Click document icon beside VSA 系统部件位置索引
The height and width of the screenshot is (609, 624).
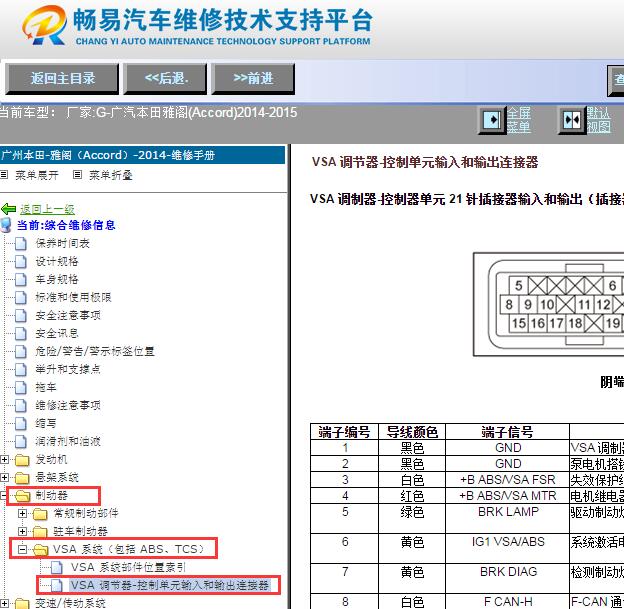click(x=57, y=567)
